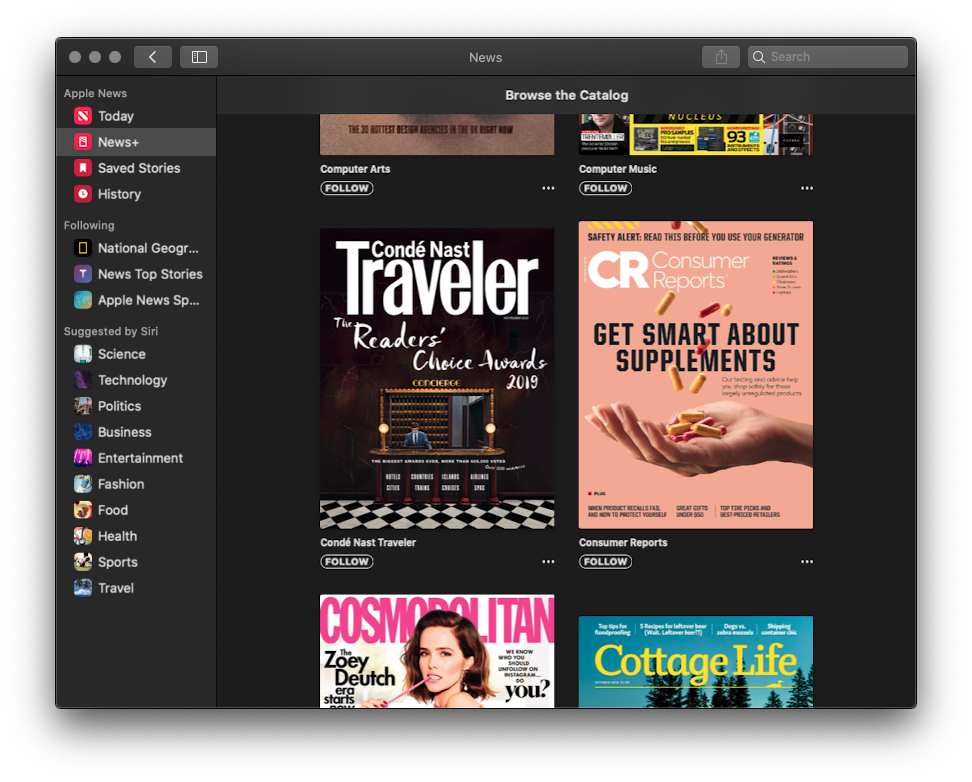Click the Travel topic label
The image size is (972, 782).
pyautogui.click(x=116, y=589)
